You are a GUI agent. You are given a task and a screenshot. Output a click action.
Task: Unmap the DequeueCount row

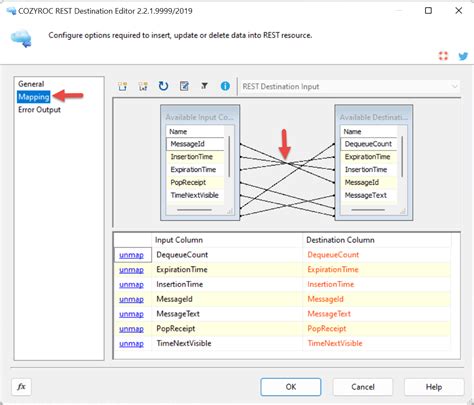point(131,255)
